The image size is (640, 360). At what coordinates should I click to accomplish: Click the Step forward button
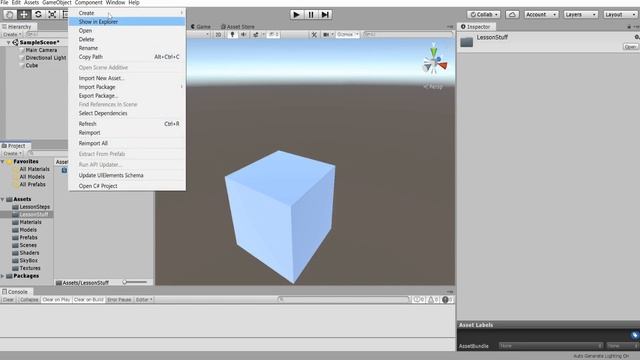point(325,15)
